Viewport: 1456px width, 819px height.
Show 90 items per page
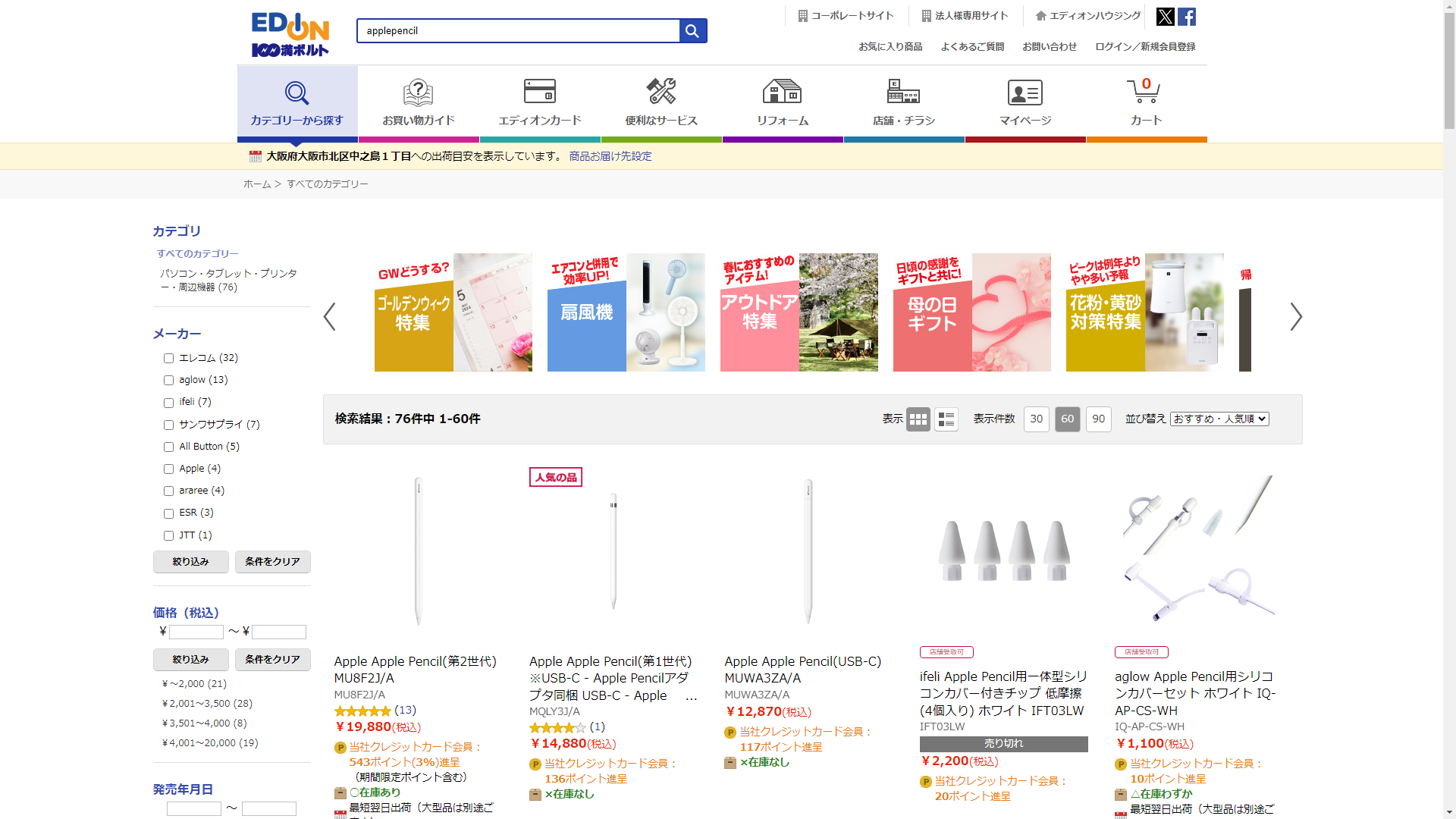pyautogui.click(x=1098, y=419)
